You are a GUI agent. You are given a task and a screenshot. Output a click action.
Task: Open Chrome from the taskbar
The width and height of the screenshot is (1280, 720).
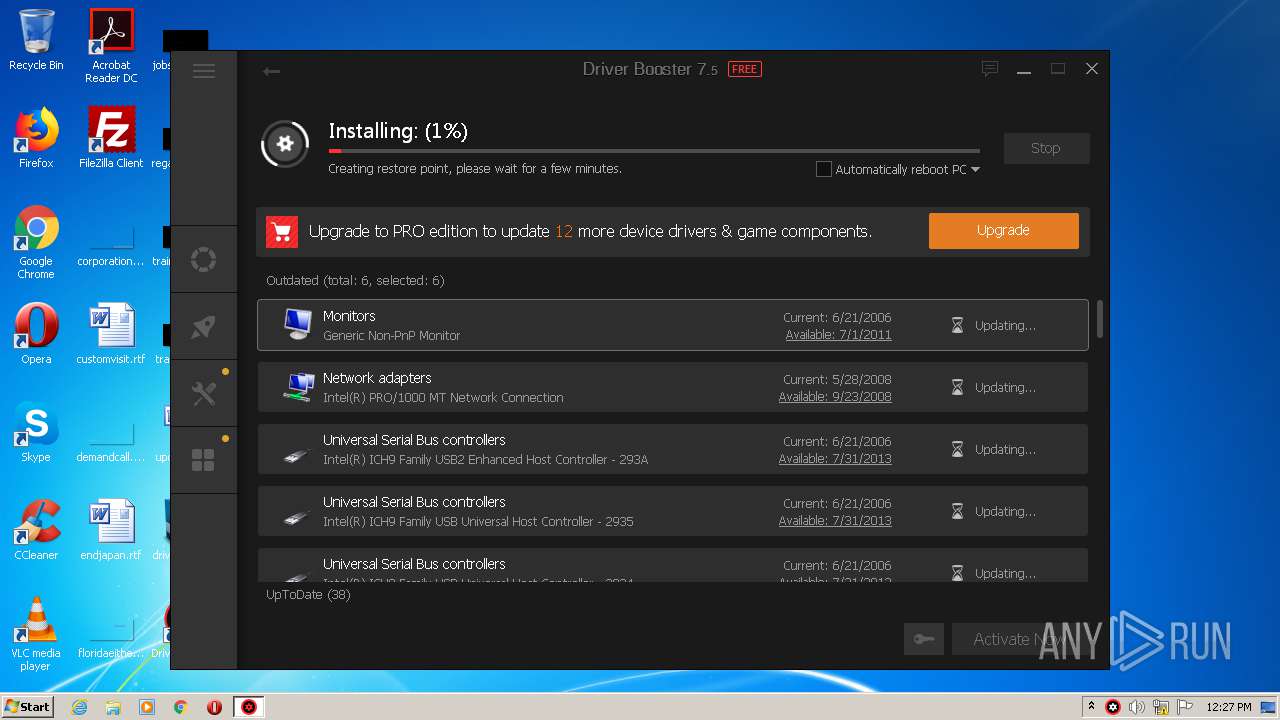180,707
